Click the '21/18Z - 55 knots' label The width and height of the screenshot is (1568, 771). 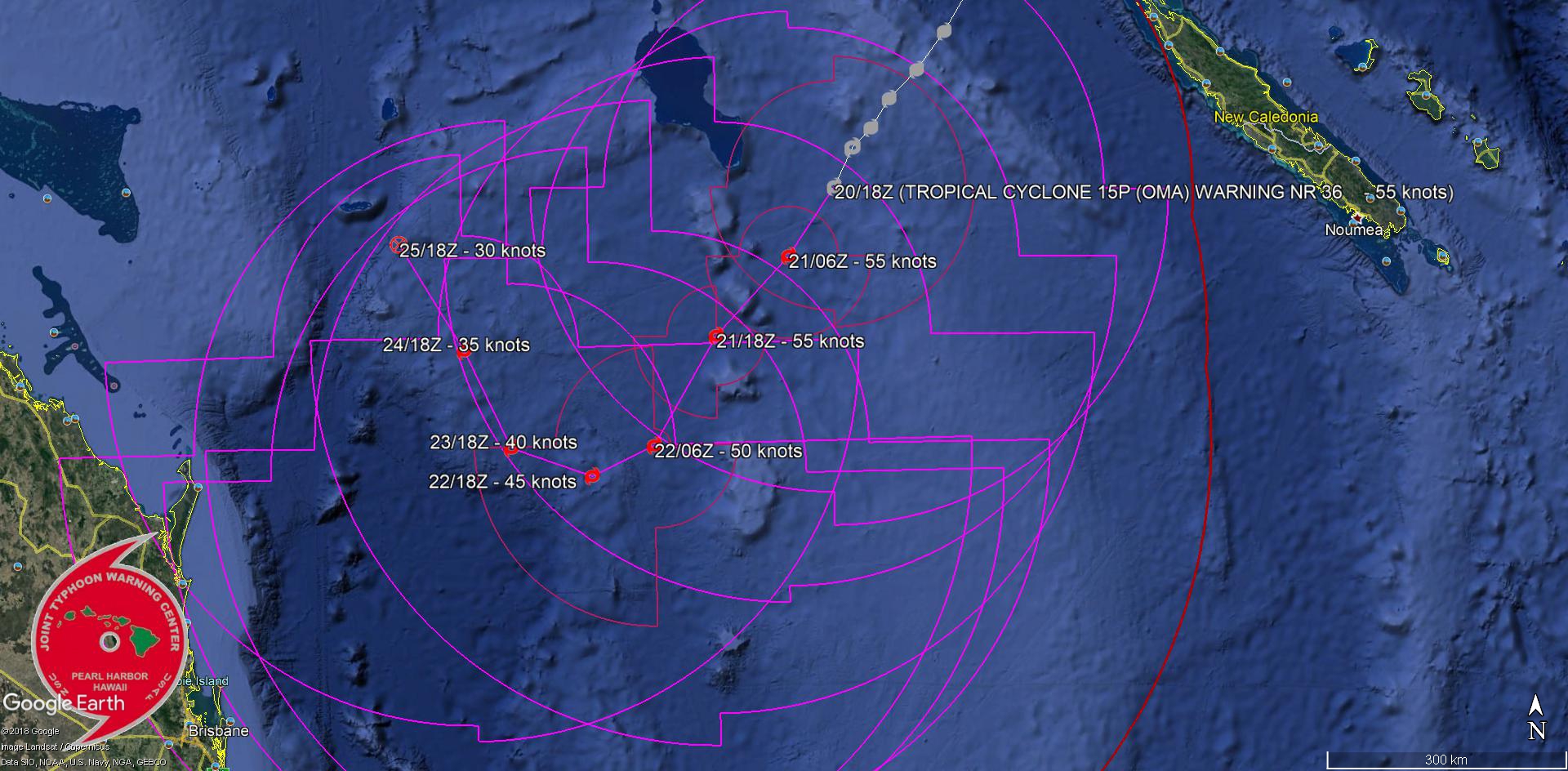click(791, 341)
